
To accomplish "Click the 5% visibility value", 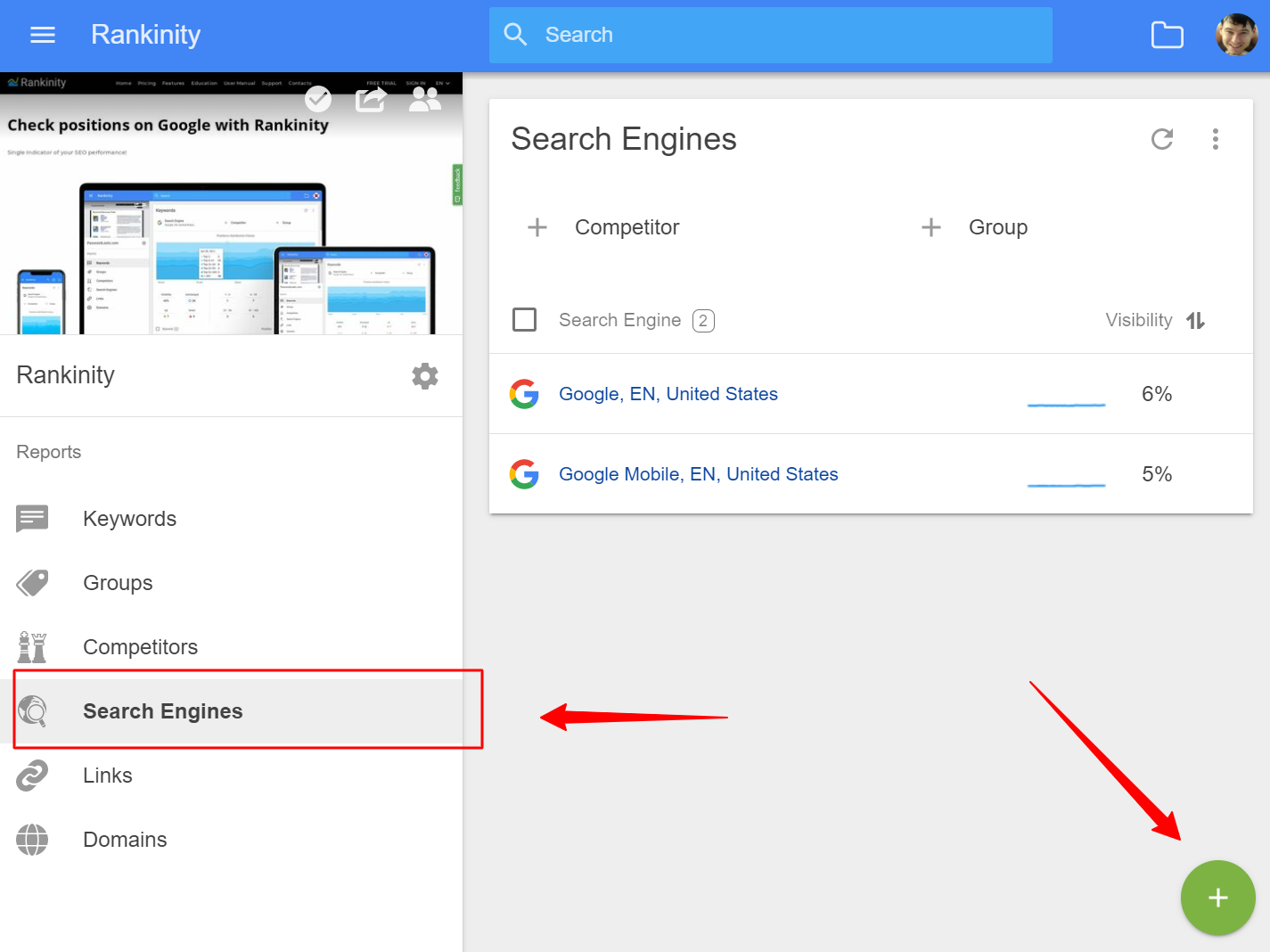I will (x=1157, y=474).
